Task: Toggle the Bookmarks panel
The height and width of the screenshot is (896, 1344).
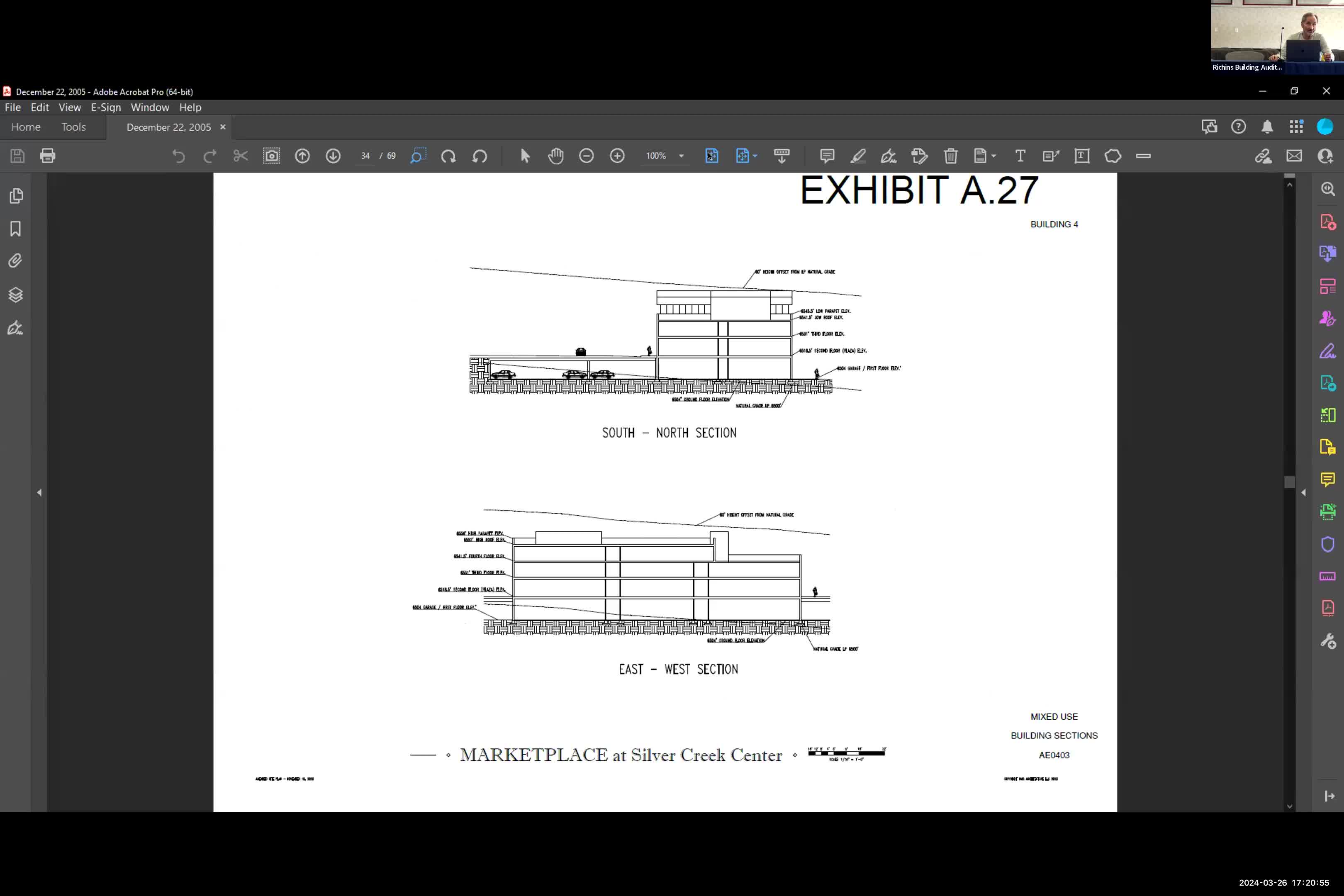Action: [x=15, y=229]
